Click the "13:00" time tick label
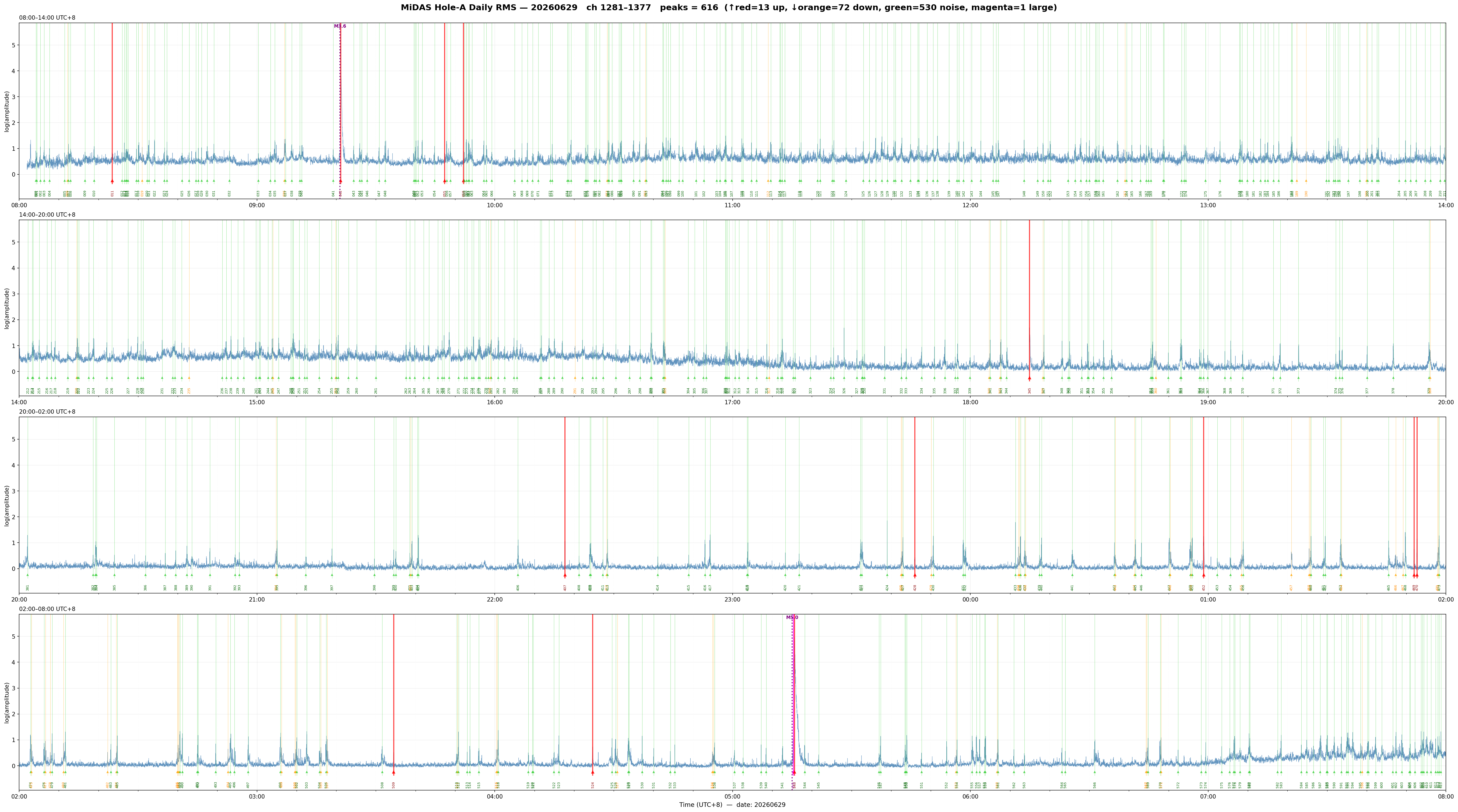1458x812 pixels. pyautogui.click(x=1208, y=205)
